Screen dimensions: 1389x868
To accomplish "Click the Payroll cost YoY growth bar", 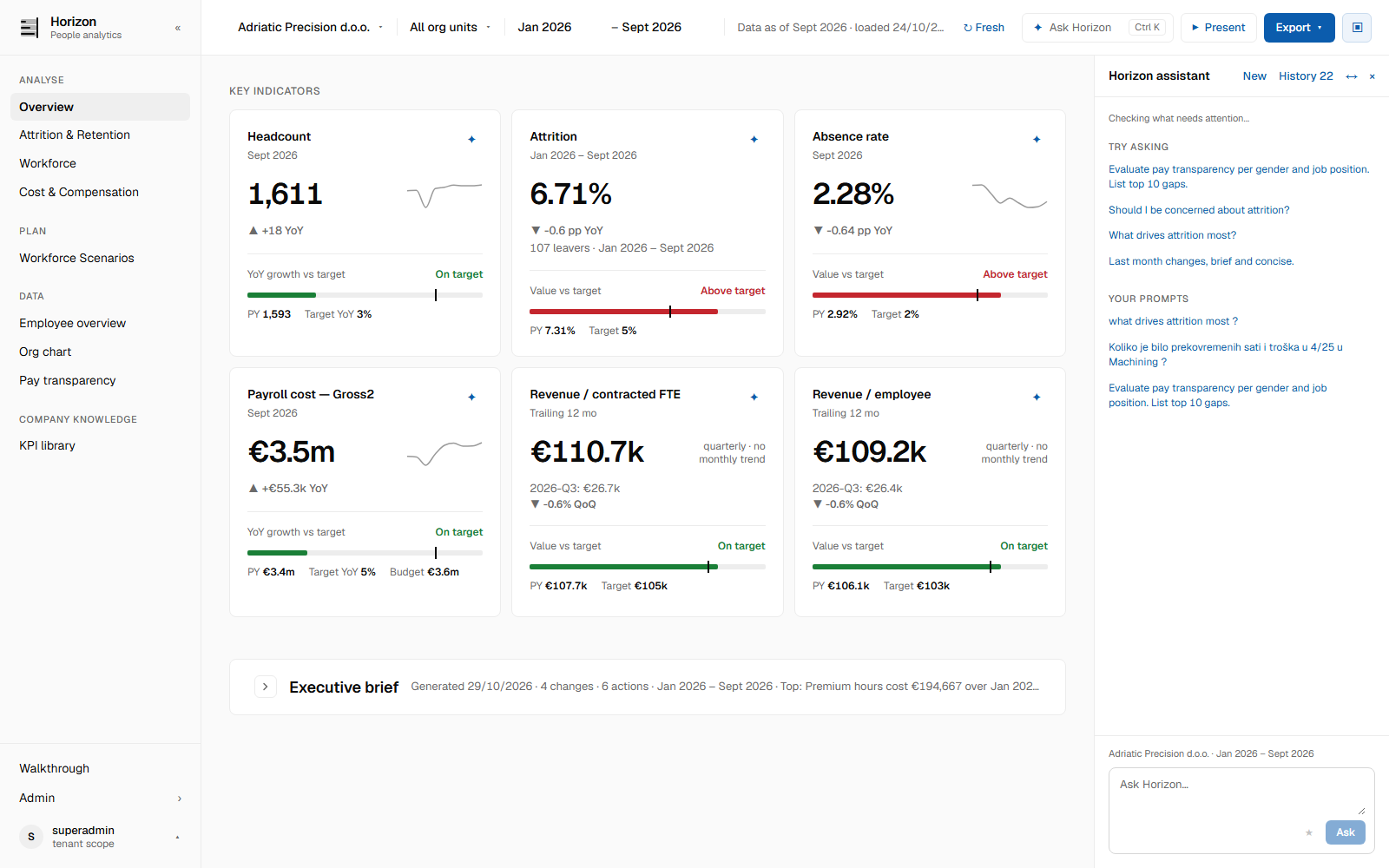I will pos(365,553).
